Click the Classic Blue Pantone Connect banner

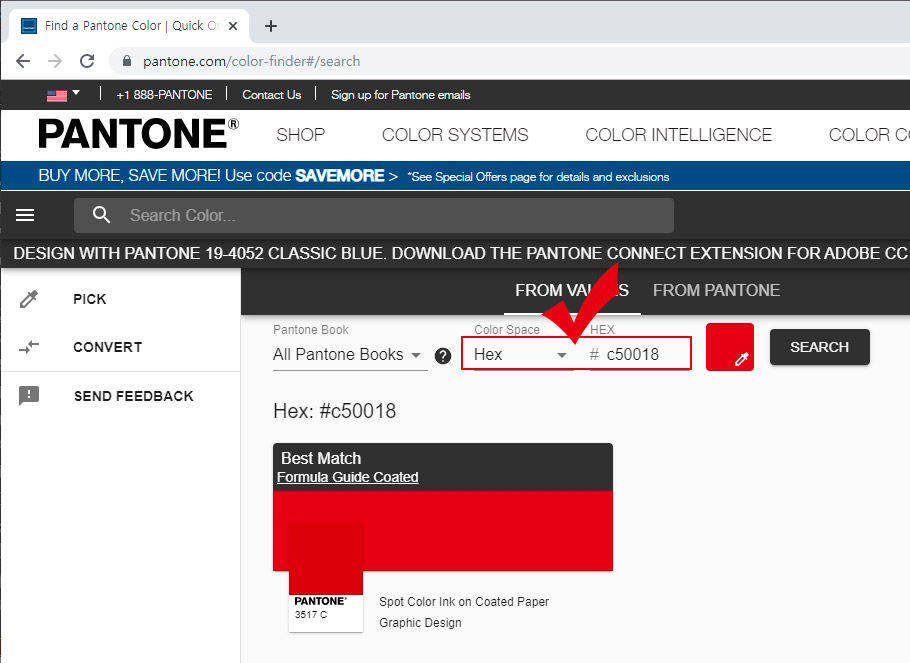[460, 253]
